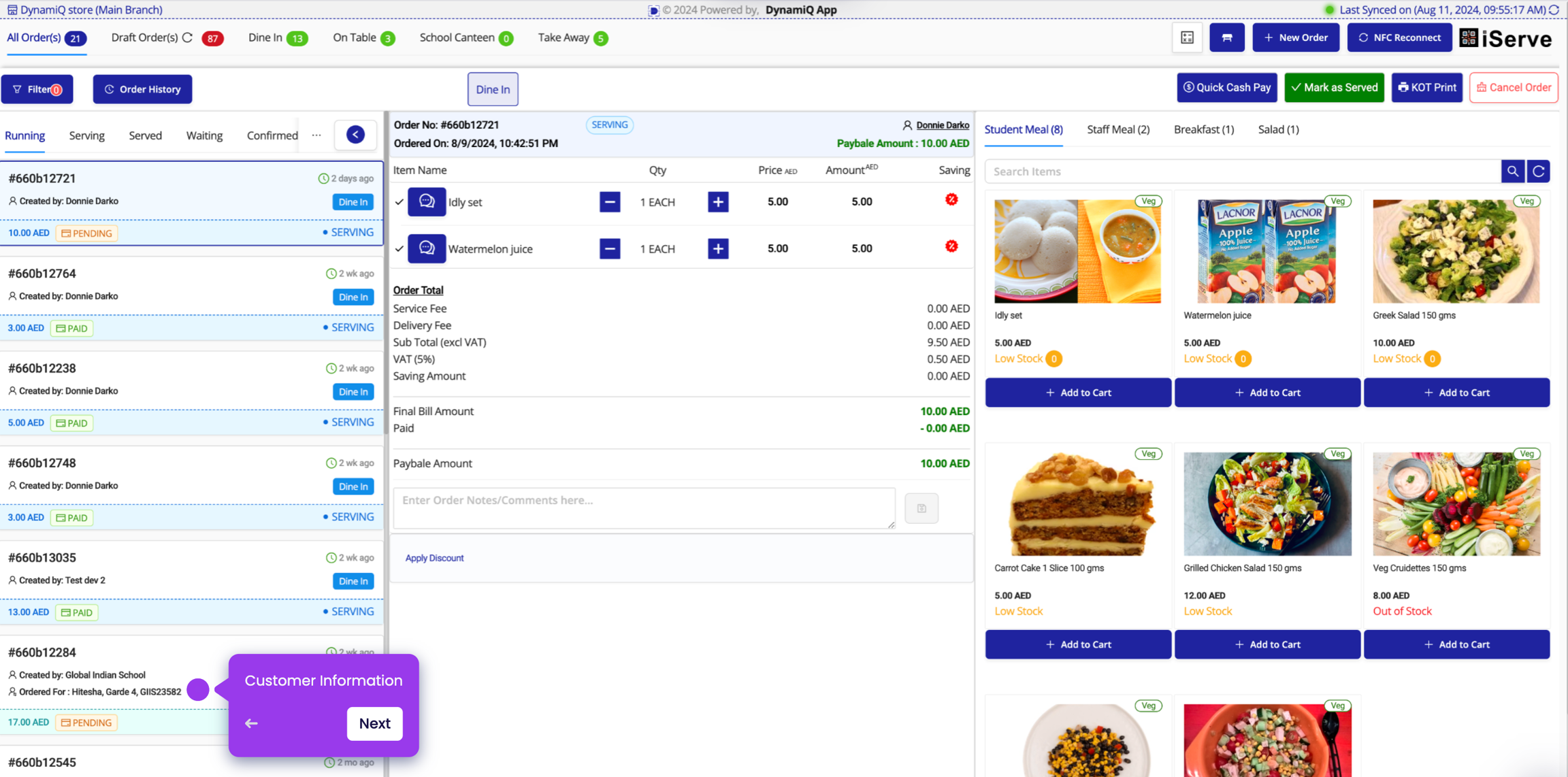Click the table layout icon near New Order
The image size is (1568, 777).
[x=1187, y=37]
